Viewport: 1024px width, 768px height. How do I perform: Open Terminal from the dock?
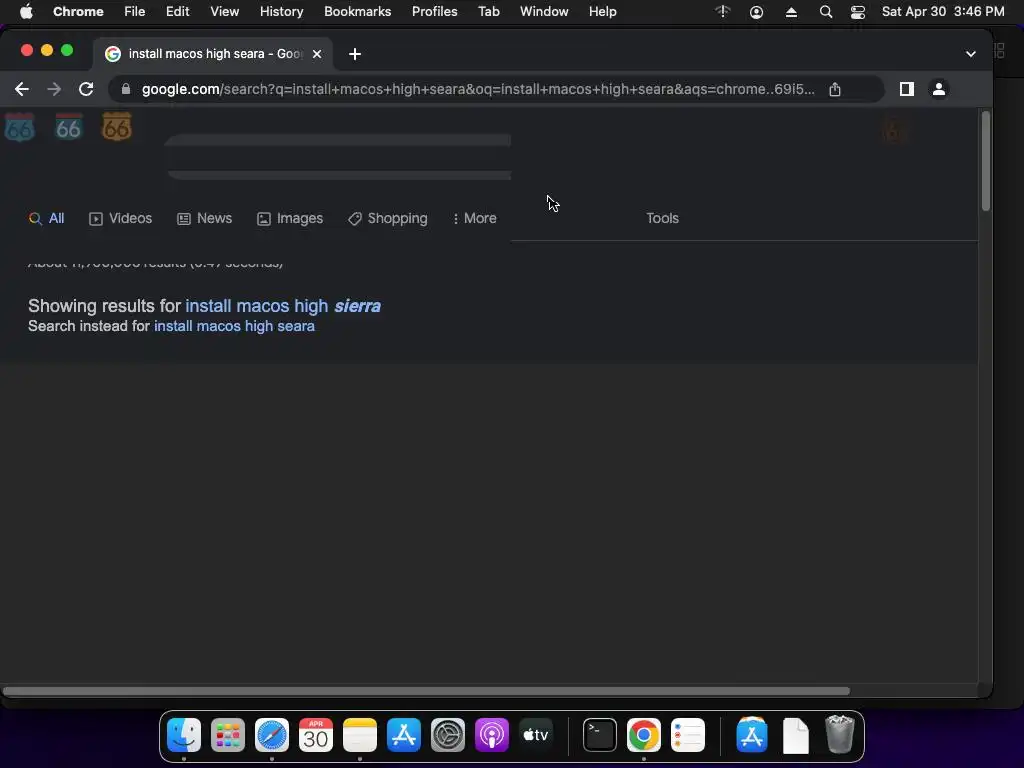(x=600, y=735)
